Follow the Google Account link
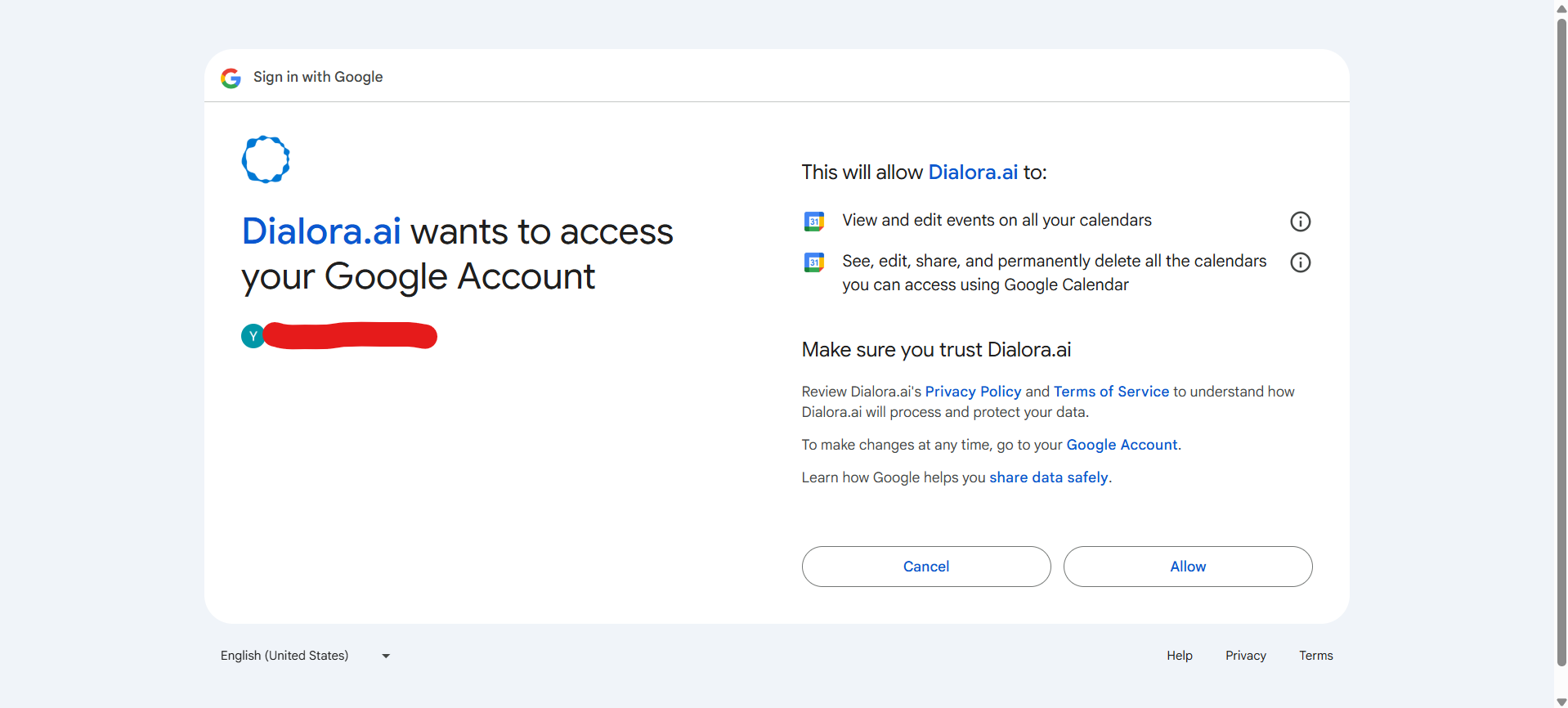The width and height of the screenshot is (1568, 708). (x=1122, y=445)
